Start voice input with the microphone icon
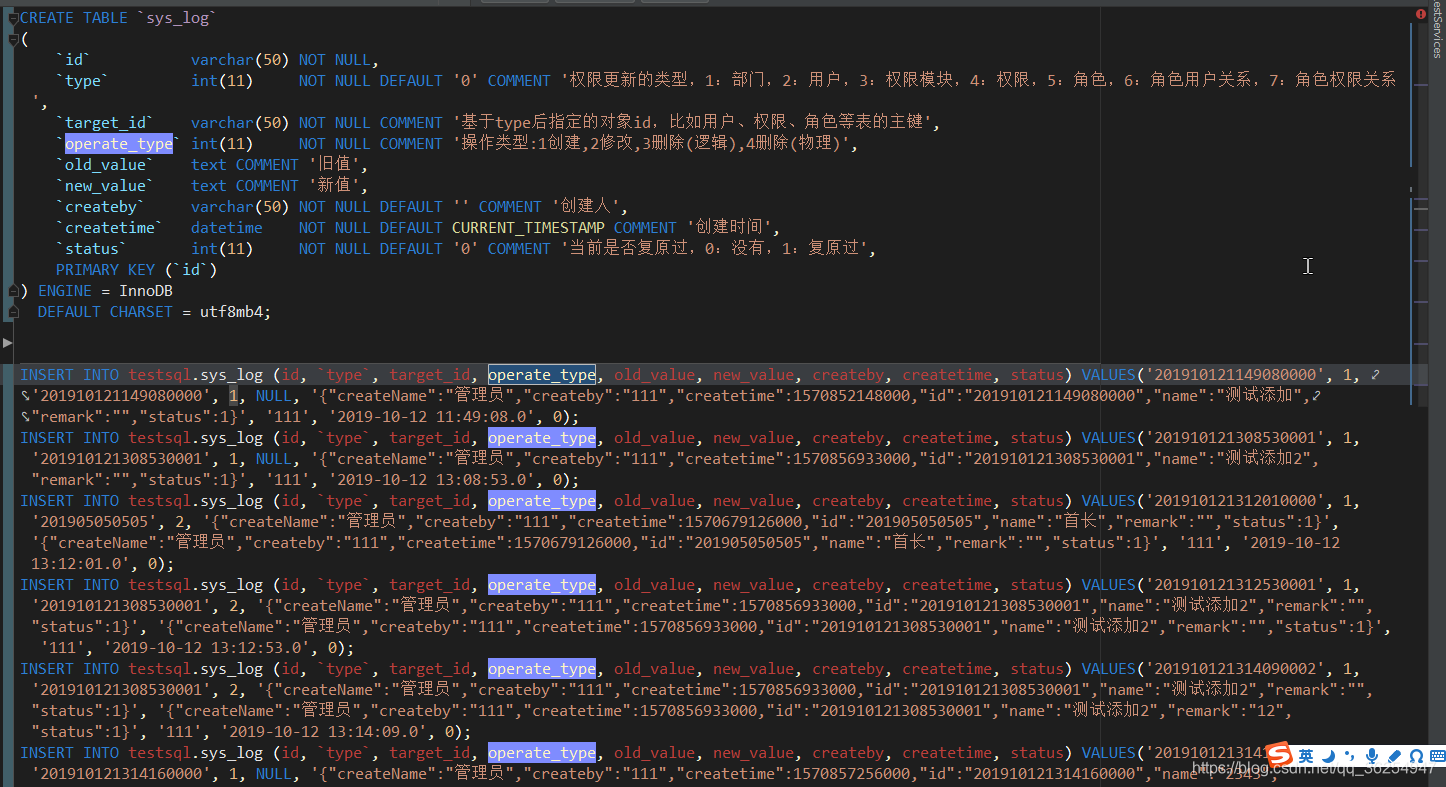1446x787 pixels. [x=1373, y=755]
